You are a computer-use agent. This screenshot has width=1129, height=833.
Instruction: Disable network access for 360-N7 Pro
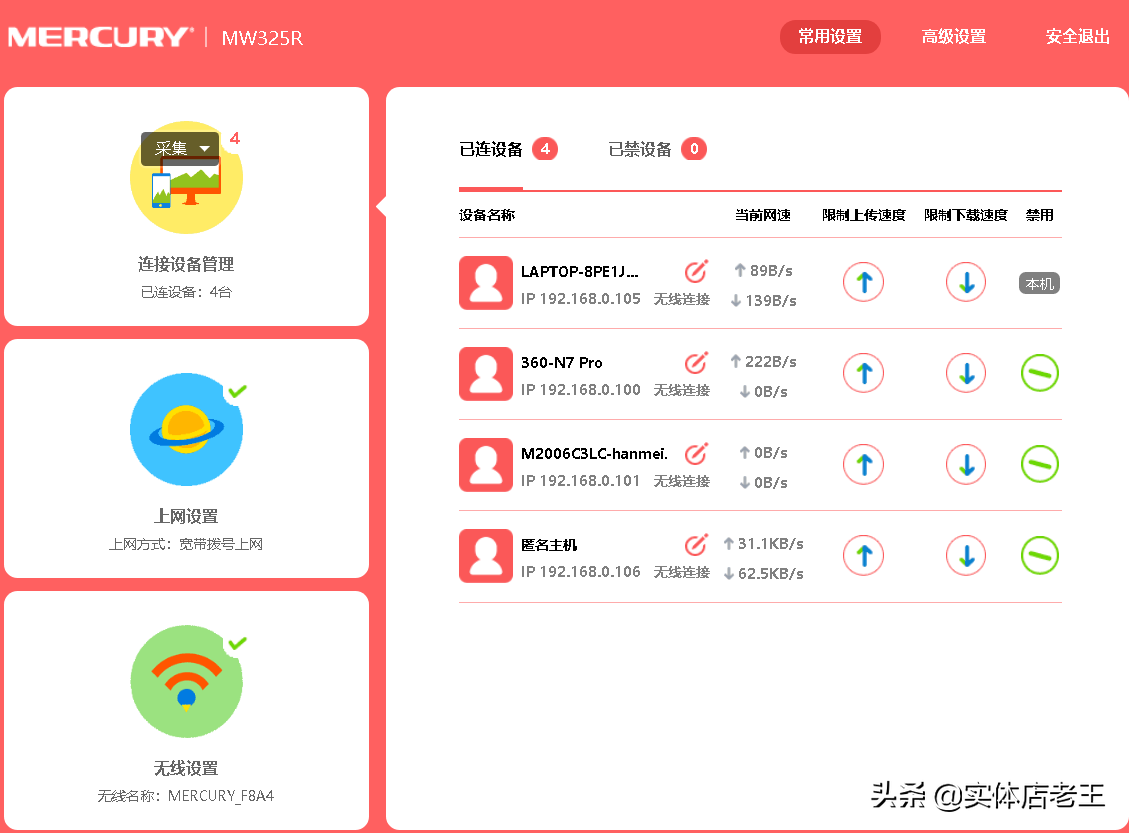point(1039,373)
